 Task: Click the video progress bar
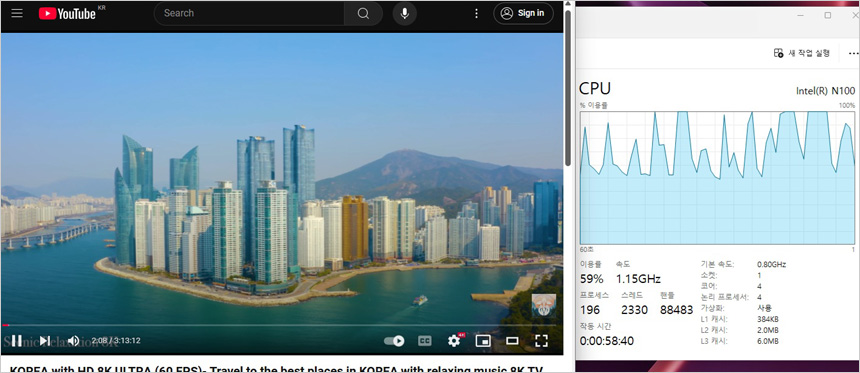click(x=281, y=325)
